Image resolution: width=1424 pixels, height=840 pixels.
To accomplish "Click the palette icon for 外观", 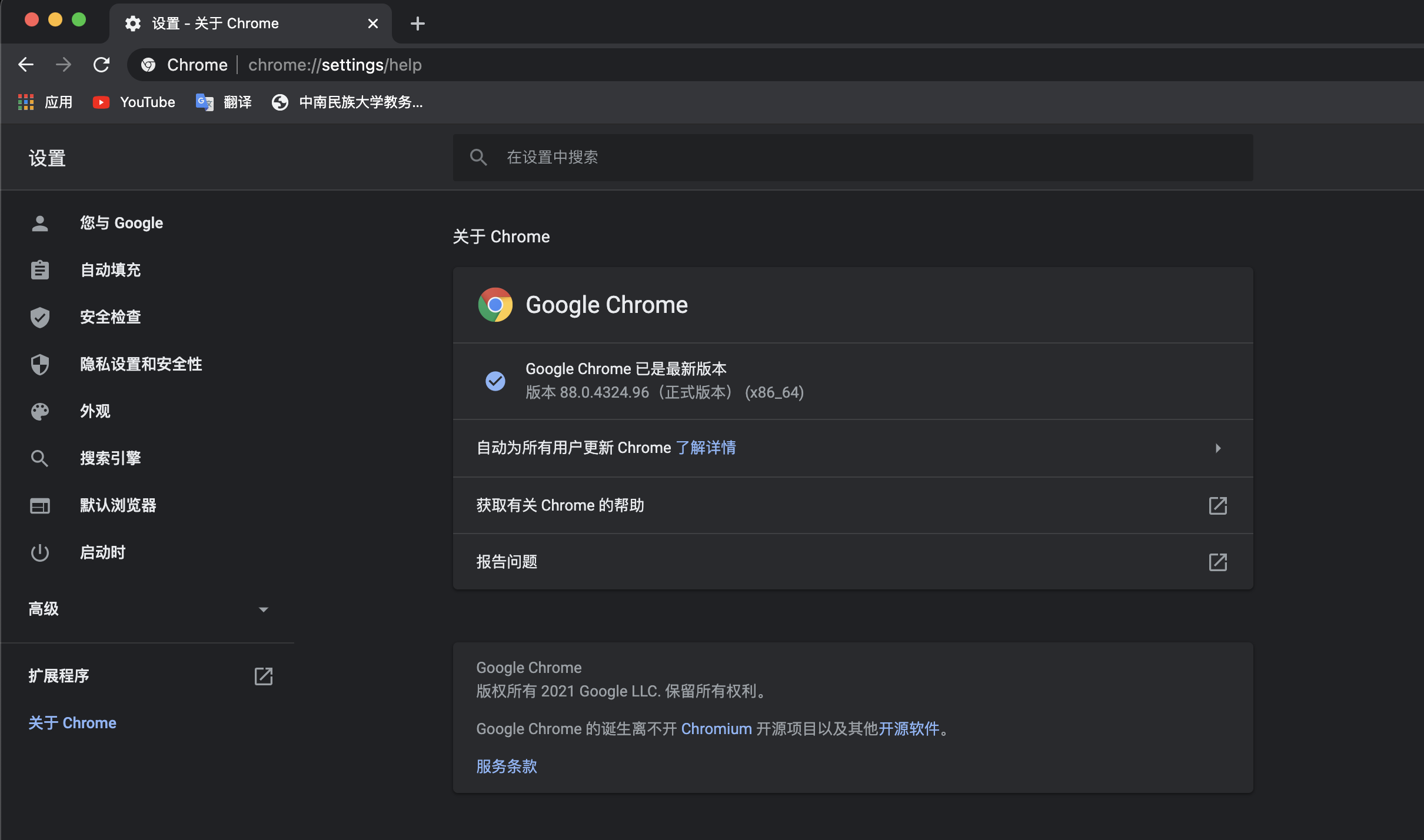I will pos(40,411).
